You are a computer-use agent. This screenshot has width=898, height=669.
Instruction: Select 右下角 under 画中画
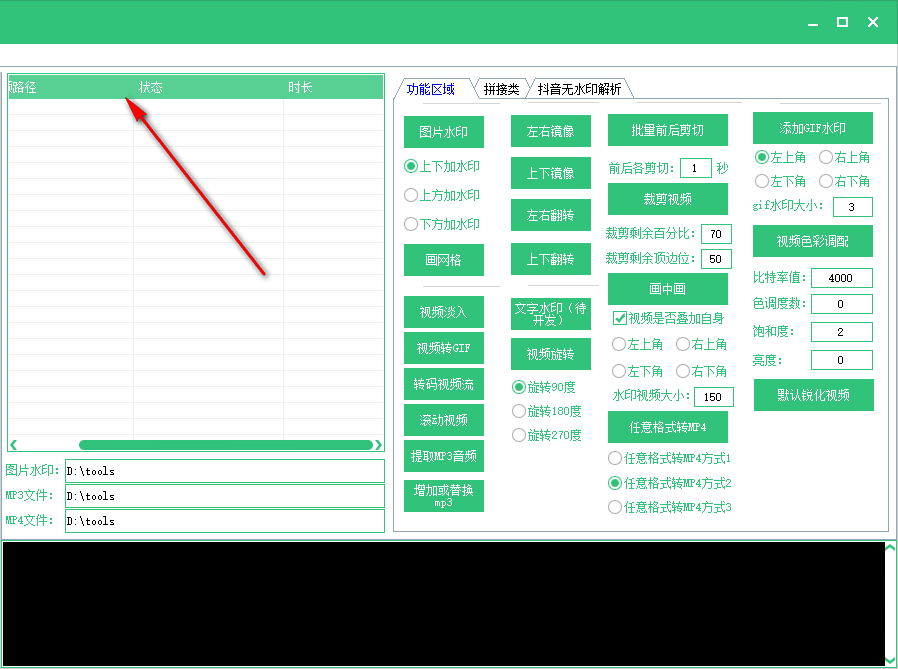[x=702, y=371]
